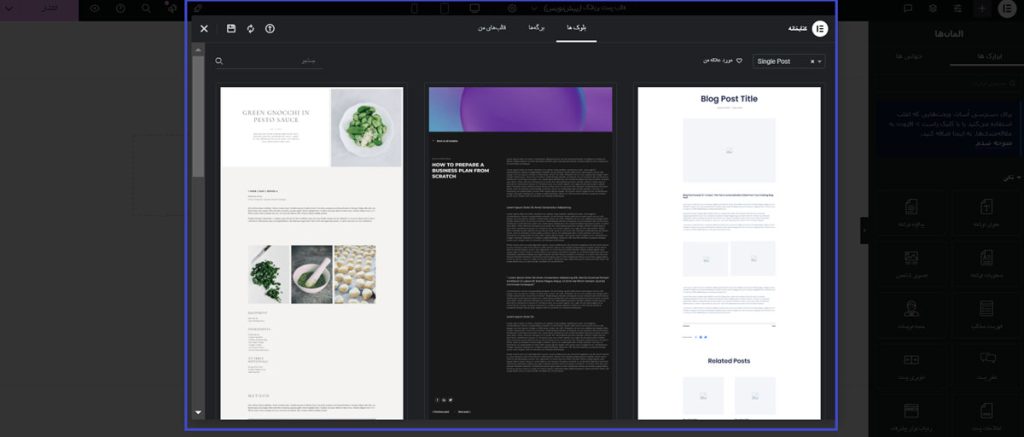Click the scrollbar down arrow in library
This screenshot has height=437, width=1024.
point(198,412)
